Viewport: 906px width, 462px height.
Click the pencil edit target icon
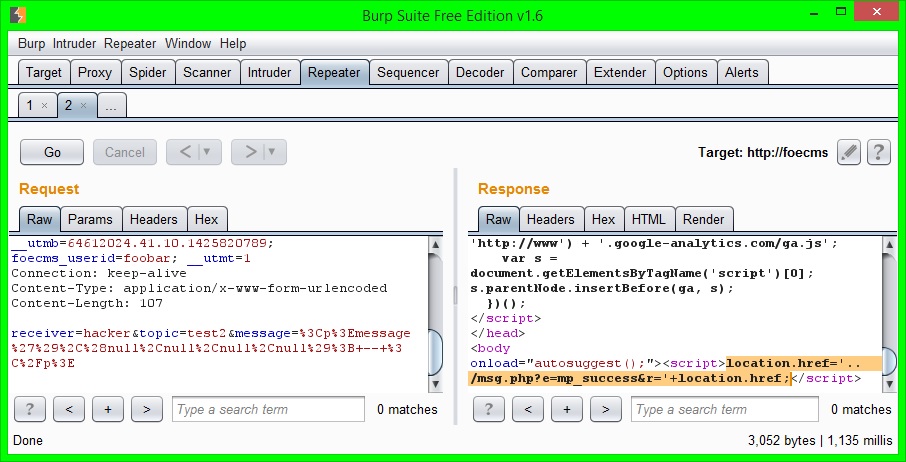click(x=849, y=152)
